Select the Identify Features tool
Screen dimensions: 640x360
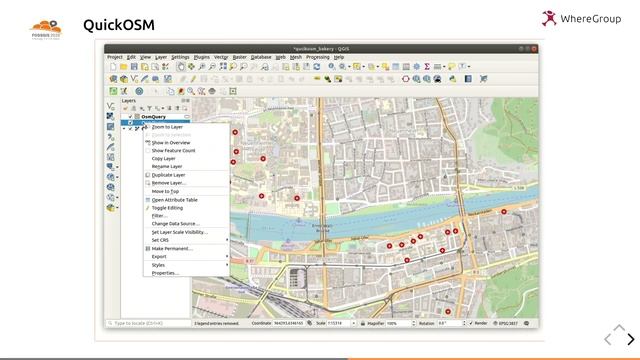pyautogui.click(x=332, y=67)
